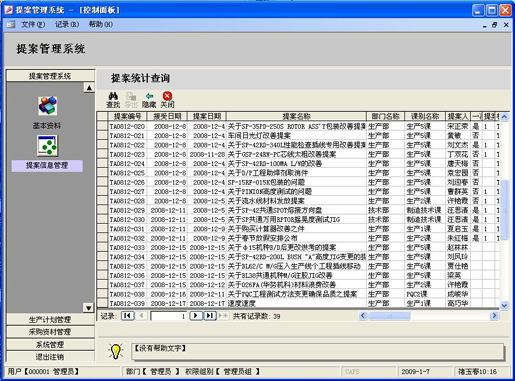The height and width of the screenshot is (381, 515).
Task: Click the inner document restore button
Action: [x=495, y=25]
